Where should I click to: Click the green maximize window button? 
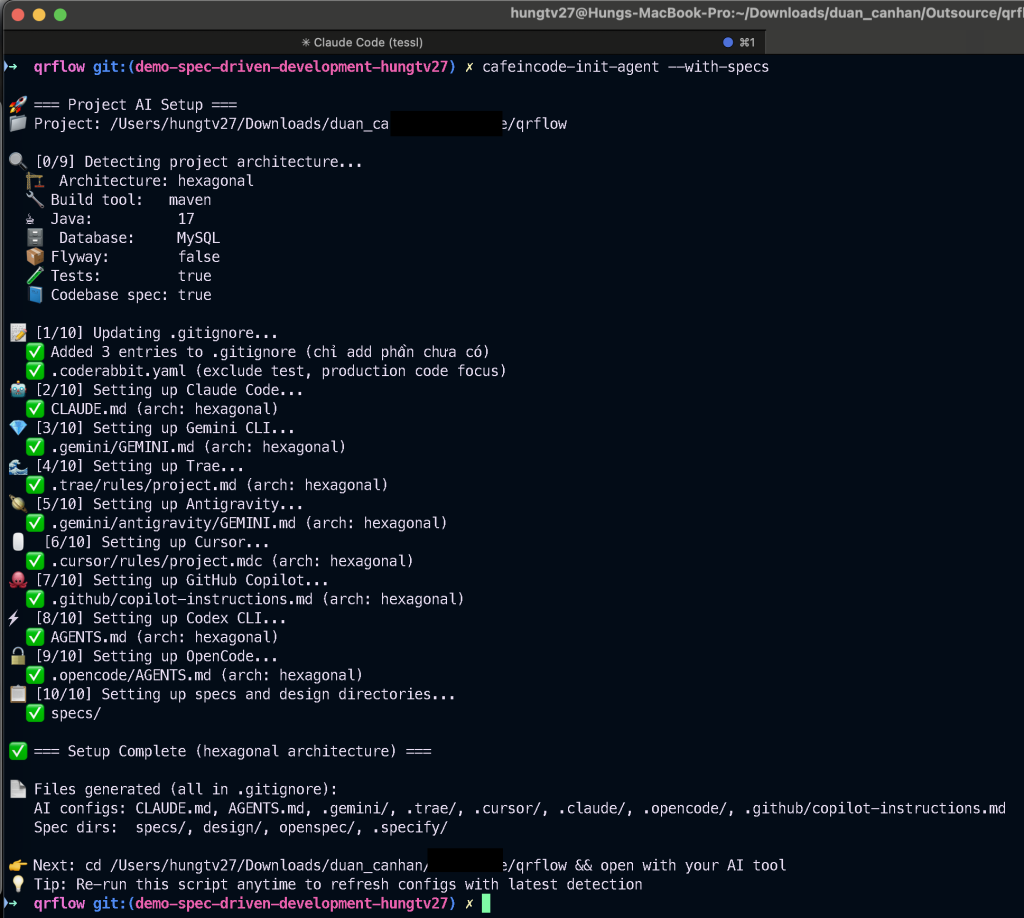click(x=60, y=15)
